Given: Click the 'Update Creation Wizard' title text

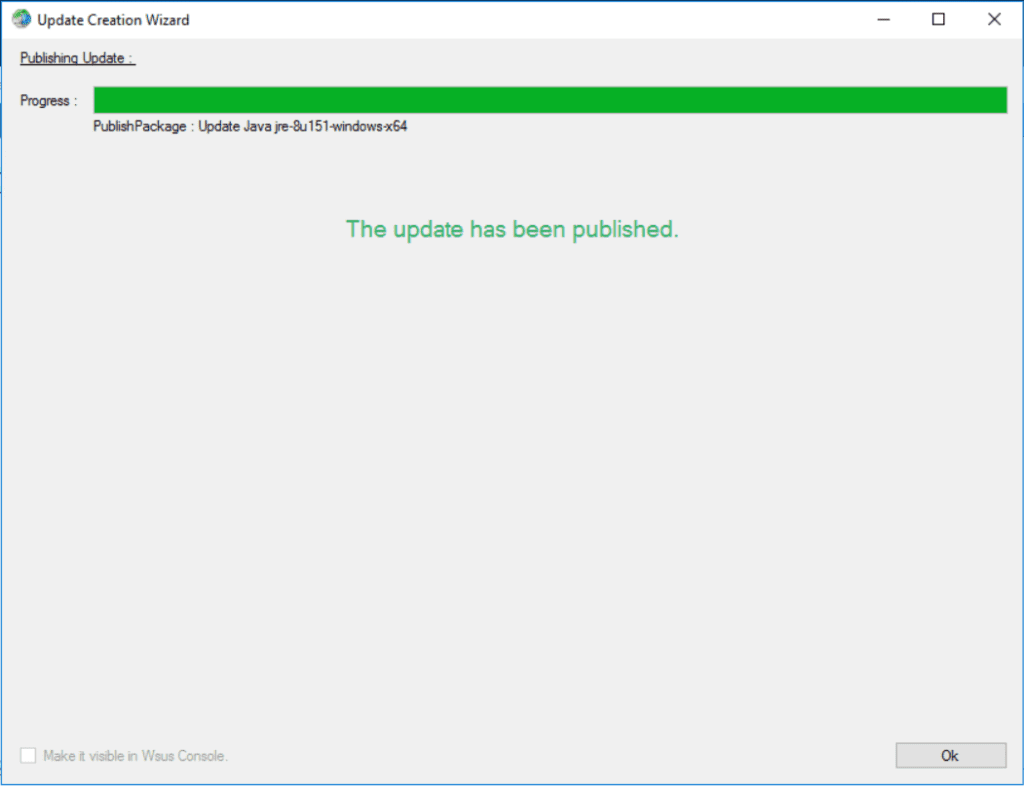Looking at the screenshot, I should 111,18.
